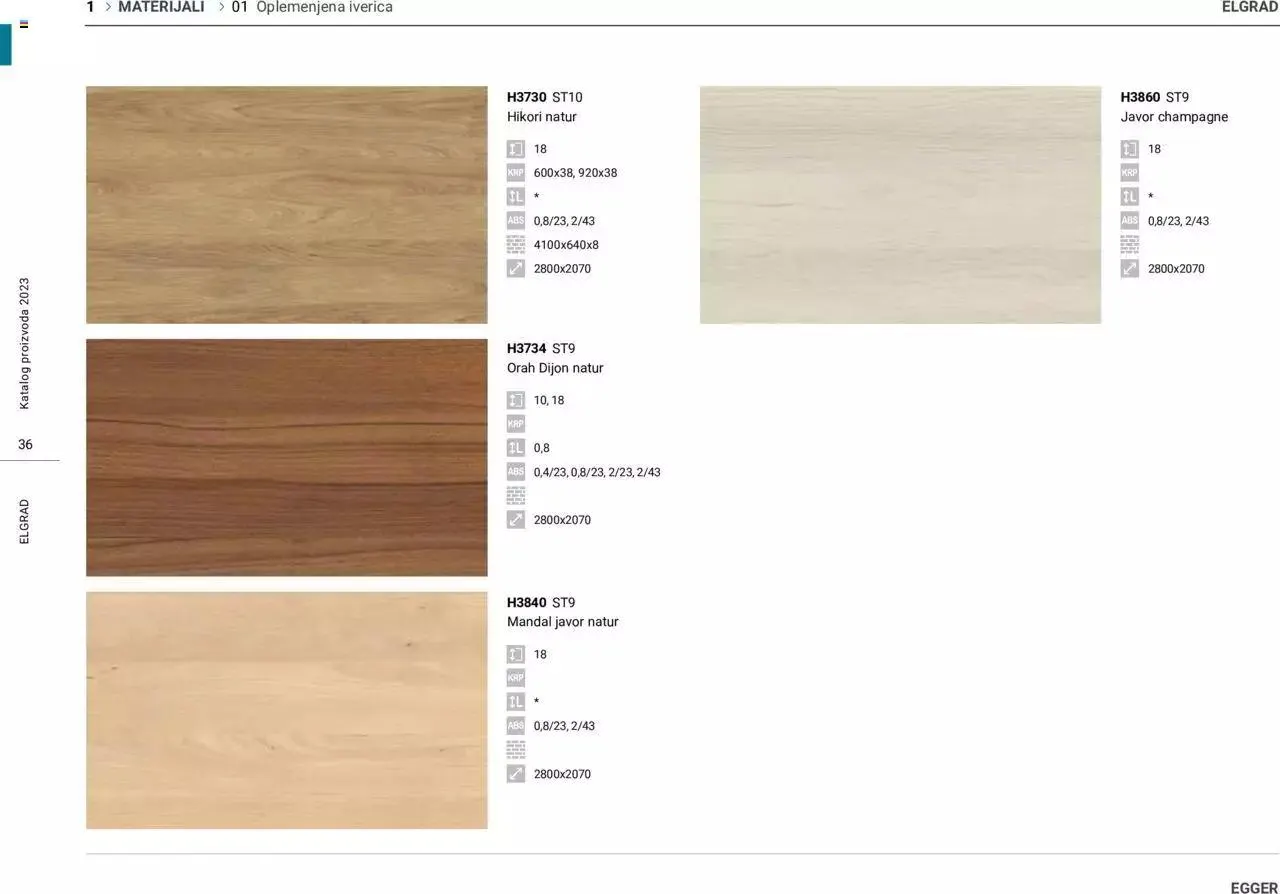Open the small menu icon at top-left corner
The height and width of the screenshot is (894, 1280).
24,24
